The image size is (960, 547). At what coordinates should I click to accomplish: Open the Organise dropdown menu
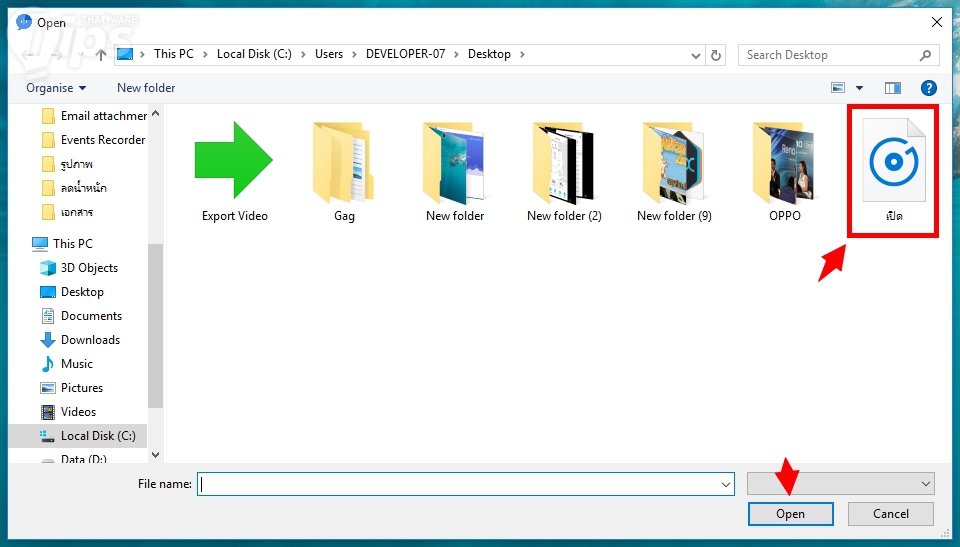[x=56, y=88]
